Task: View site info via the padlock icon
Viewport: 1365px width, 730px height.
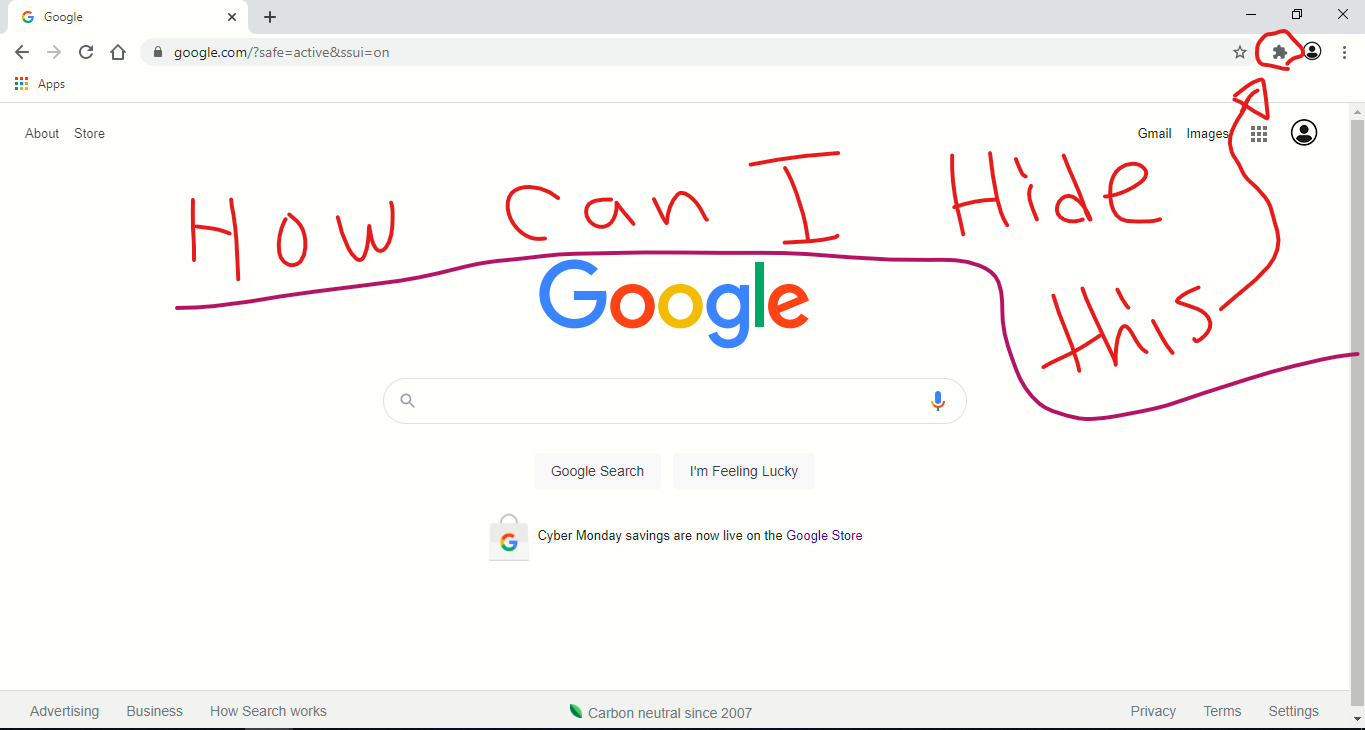Action: [x=157, y=52]
